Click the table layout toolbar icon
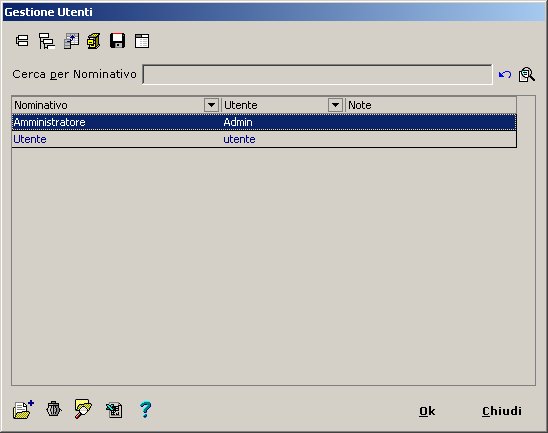 point(142,41)
